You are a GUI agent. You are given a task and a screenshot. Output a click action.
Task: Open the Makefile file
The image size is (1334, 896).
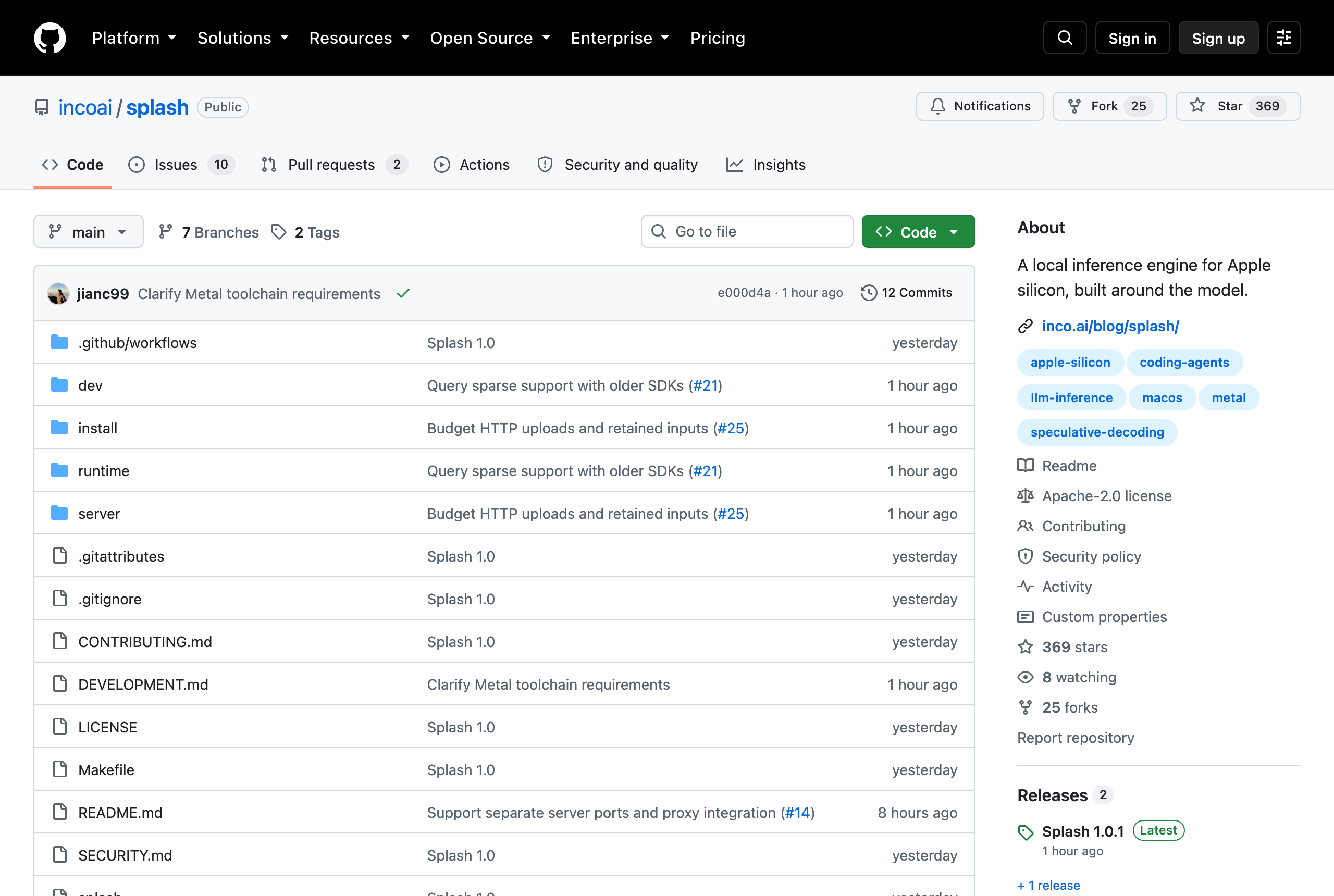click(106, 770)
